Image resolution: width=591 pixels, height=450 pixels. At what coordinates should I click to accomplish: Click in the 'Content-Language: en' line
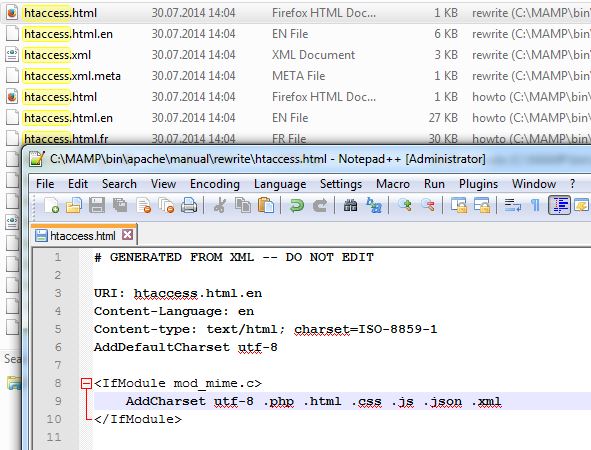(x=174, y=311)
